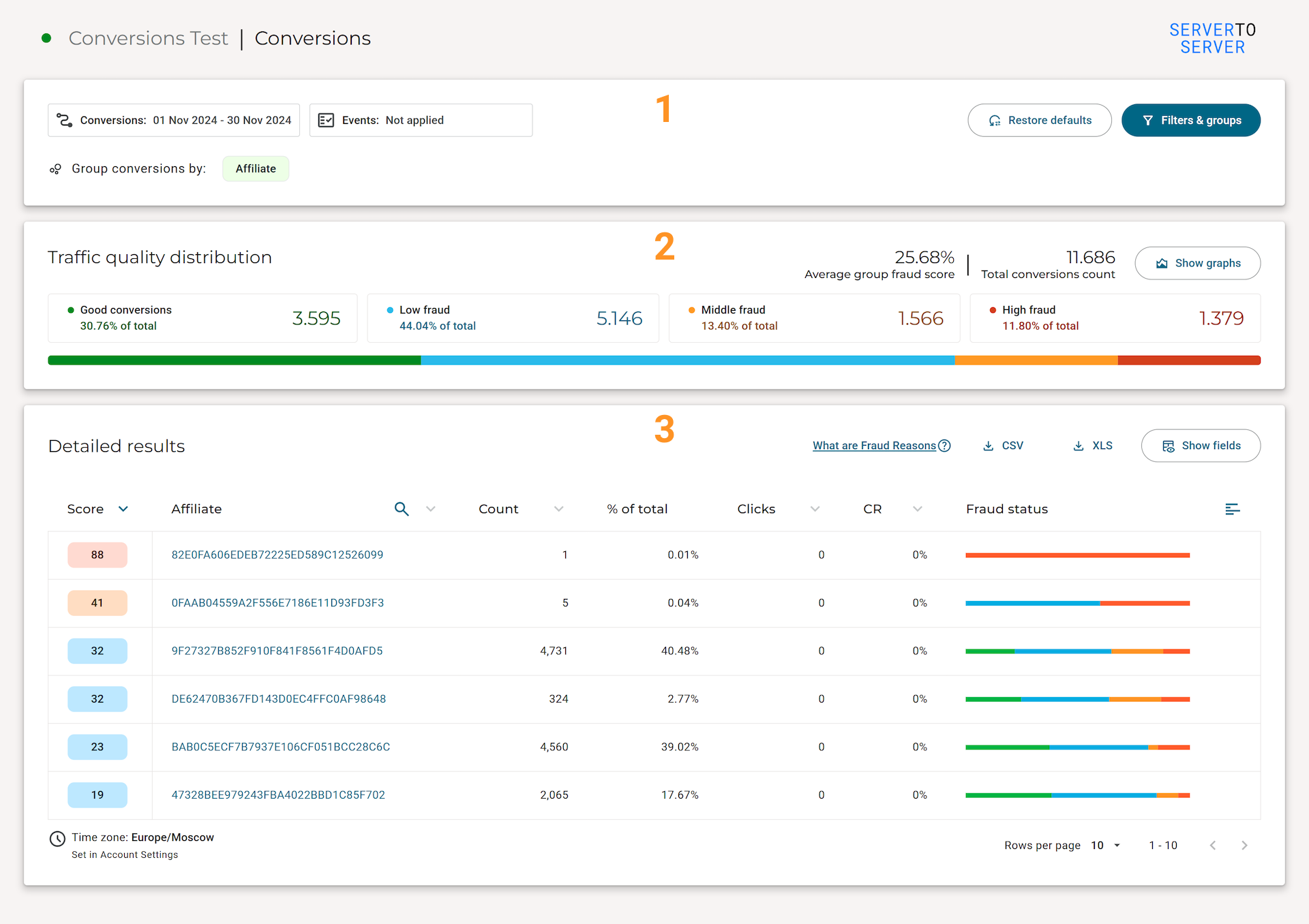This screenshot has width=1309, height=924.
Task: Open the Affiliate column filter chevron
Action: [431, 509]
